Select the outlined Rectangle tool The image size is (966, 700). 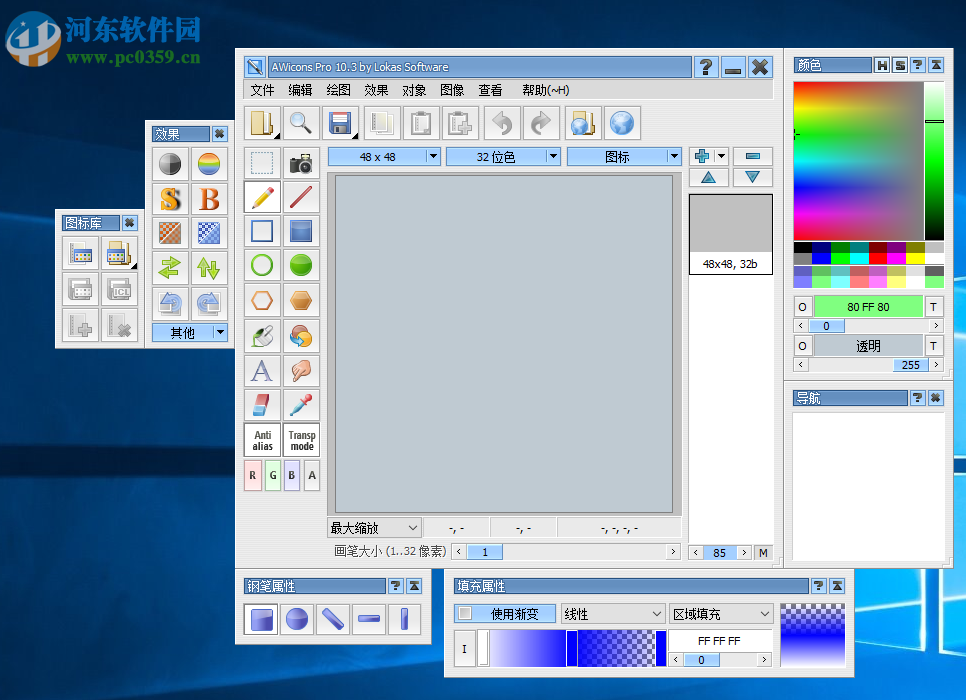tap(261, 231)
